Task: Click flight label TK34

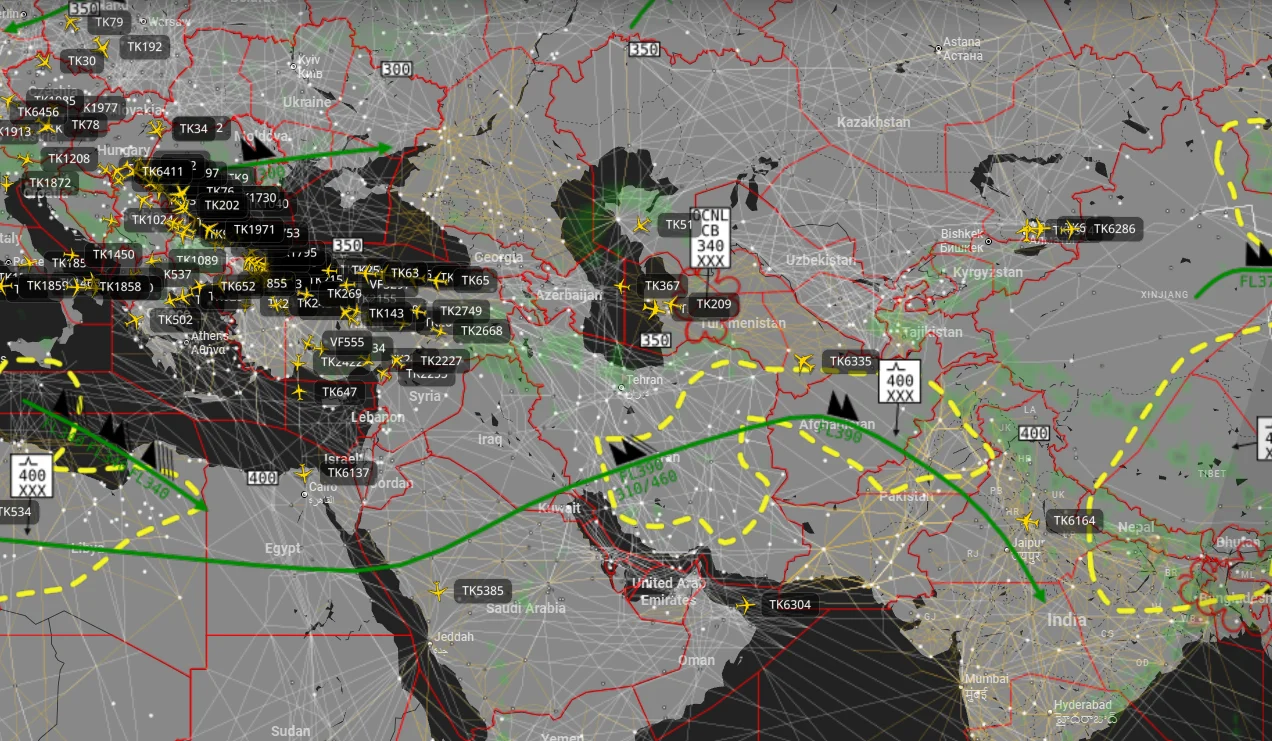Action: click(x=194, y=128)
